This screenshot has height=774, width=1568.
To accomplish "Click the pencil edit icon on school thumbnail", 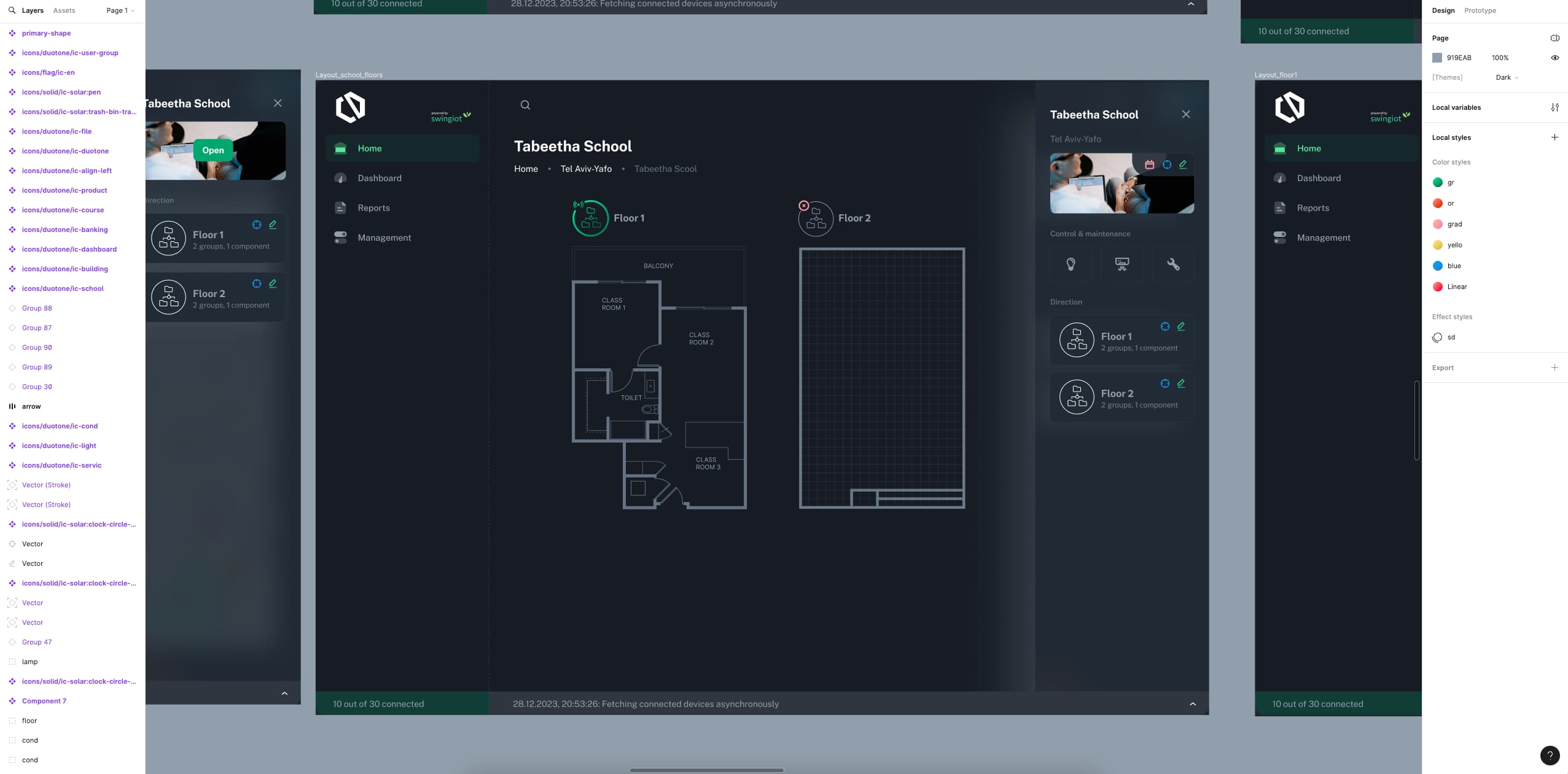I will 1183,164.
